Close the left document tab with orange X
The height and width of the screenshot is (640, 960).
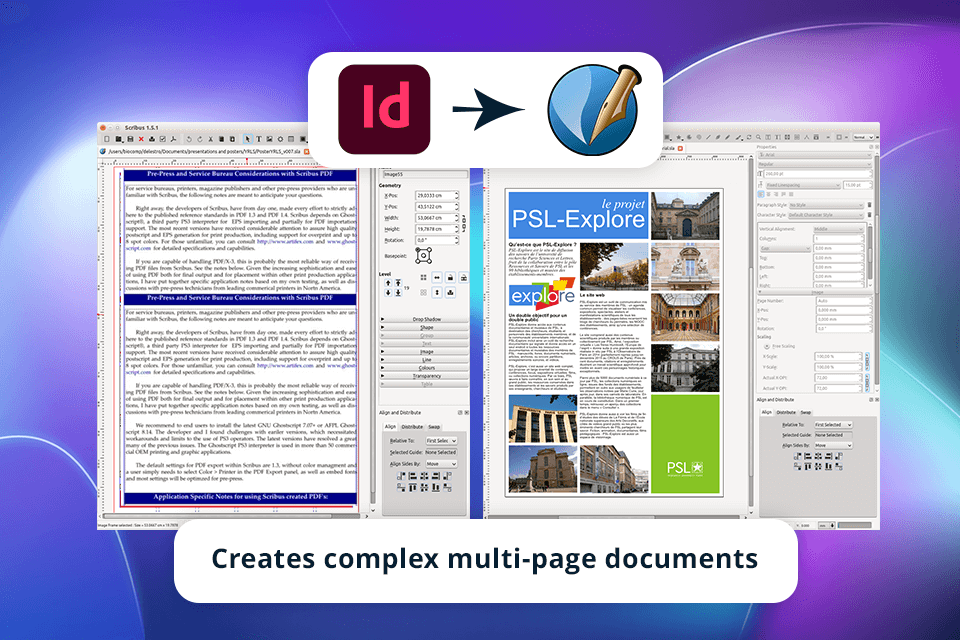click(306, 152)
